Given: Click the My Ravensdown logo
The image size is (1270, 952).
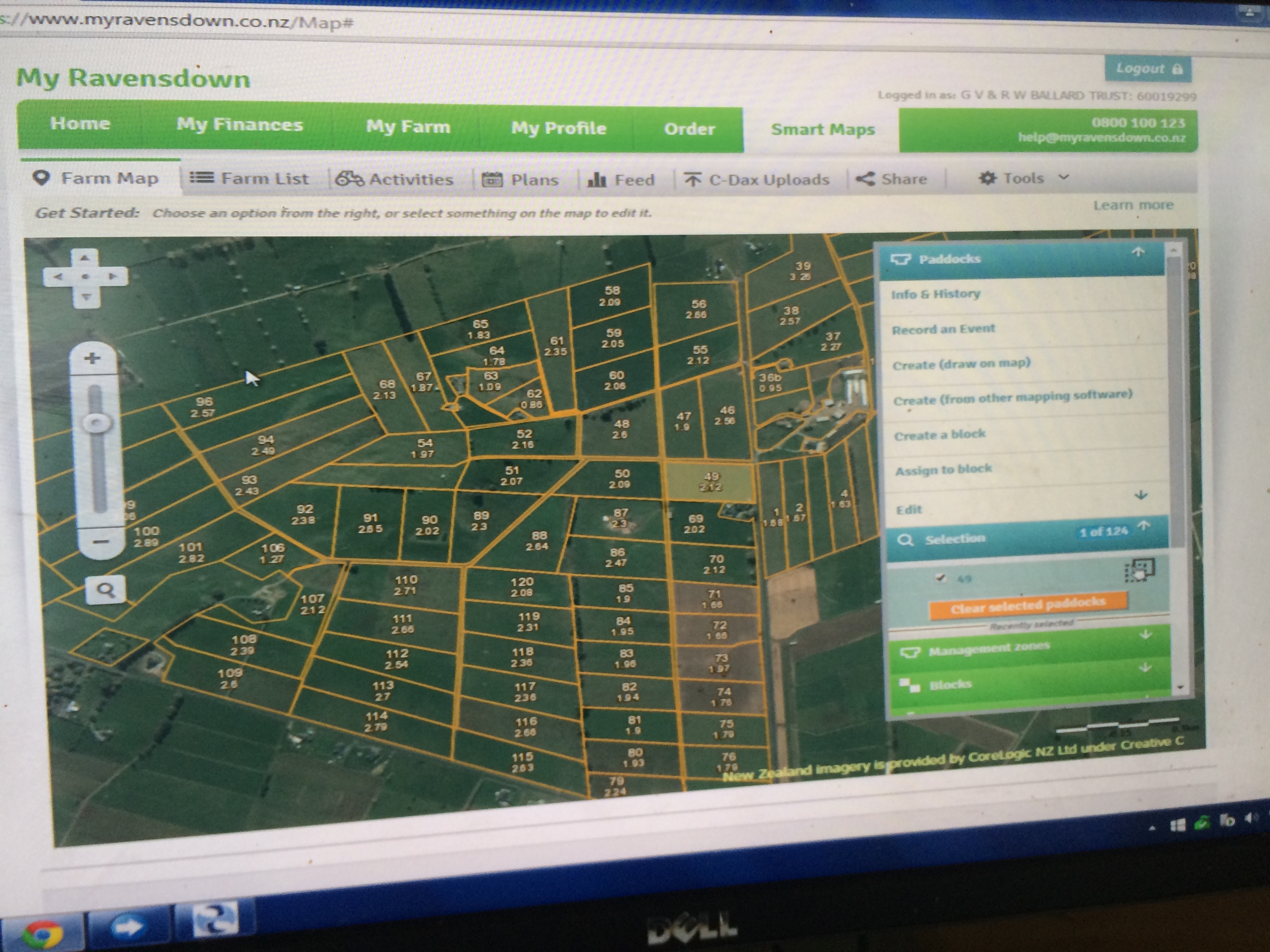Looking at the screenshot, I should 133,78.
